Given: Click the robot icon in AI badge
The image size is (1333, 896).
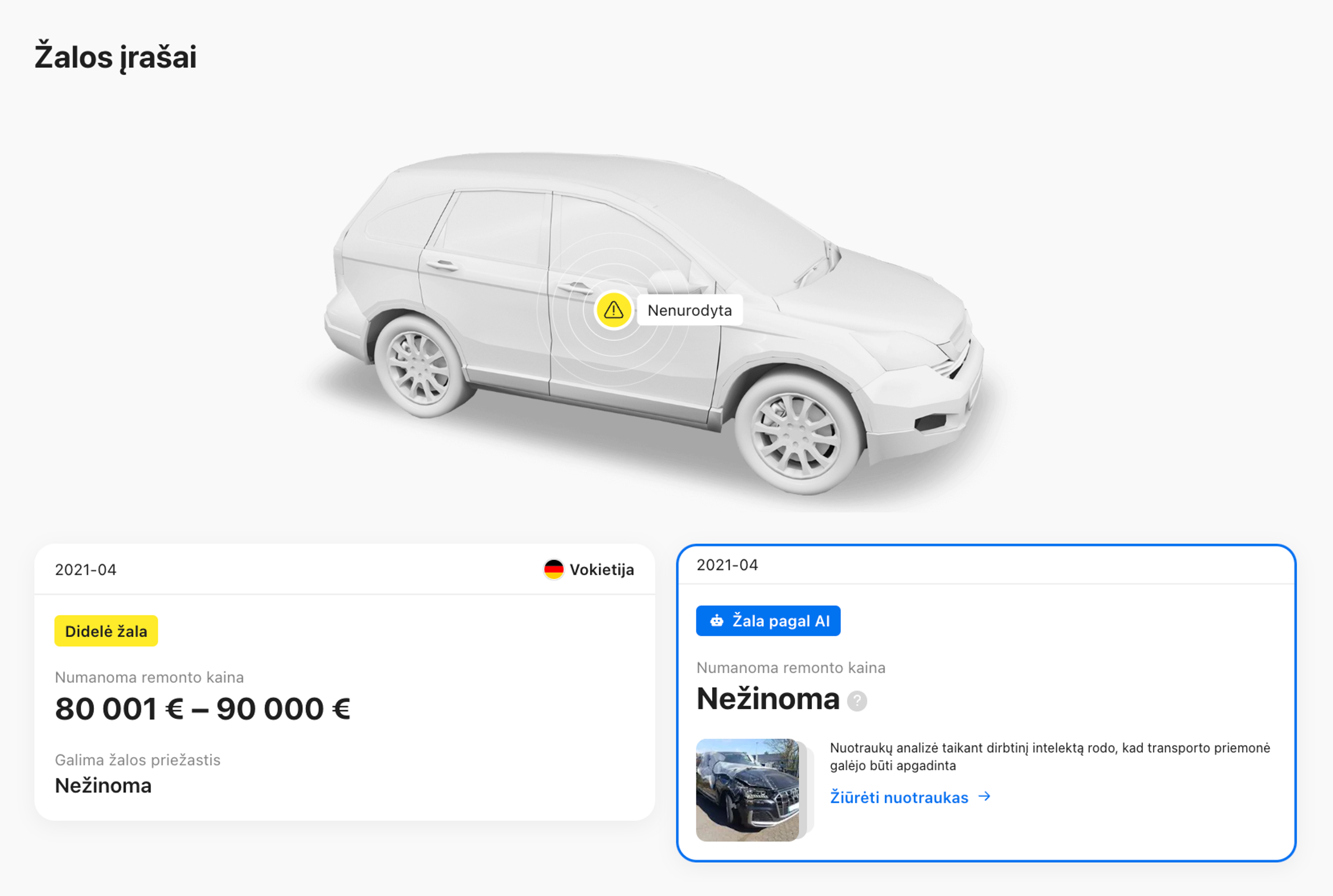Looking at the screenshot, I should click(716, 621).
